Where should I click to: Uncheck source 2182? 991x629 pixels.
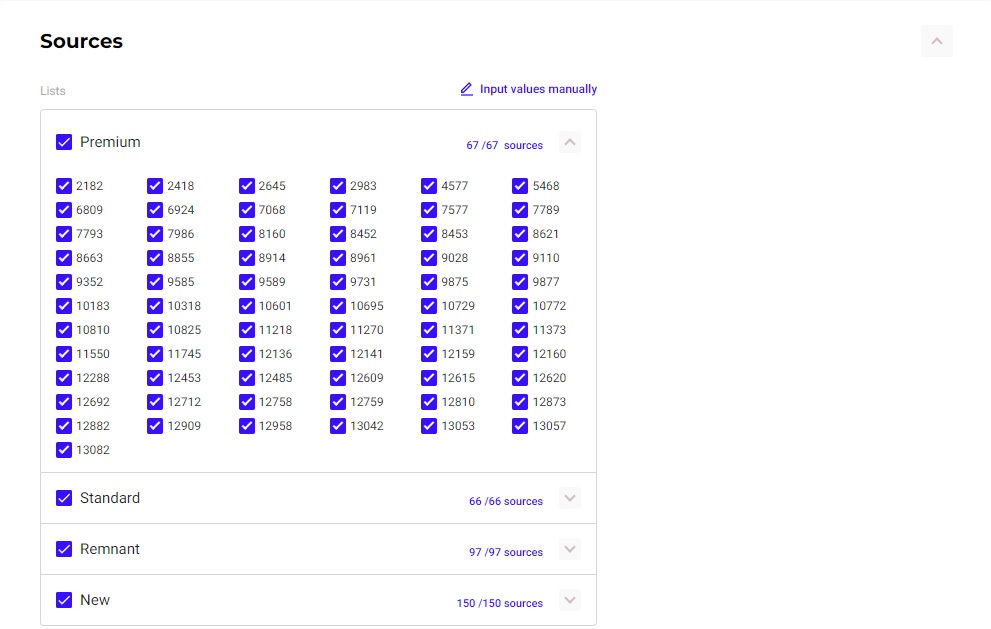64,186
